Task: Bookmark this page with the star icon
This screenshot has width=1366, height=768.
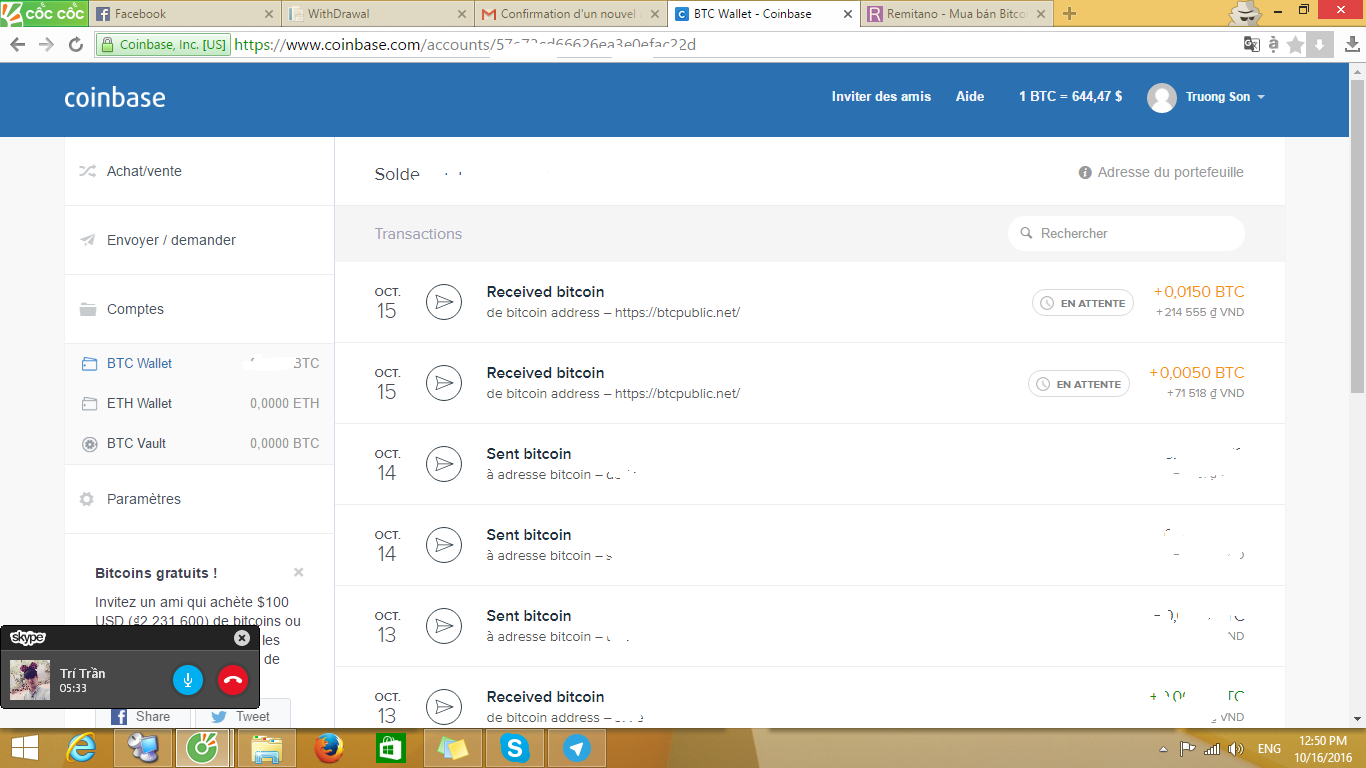Action: pyautogui.click(x=1296, y=45)
